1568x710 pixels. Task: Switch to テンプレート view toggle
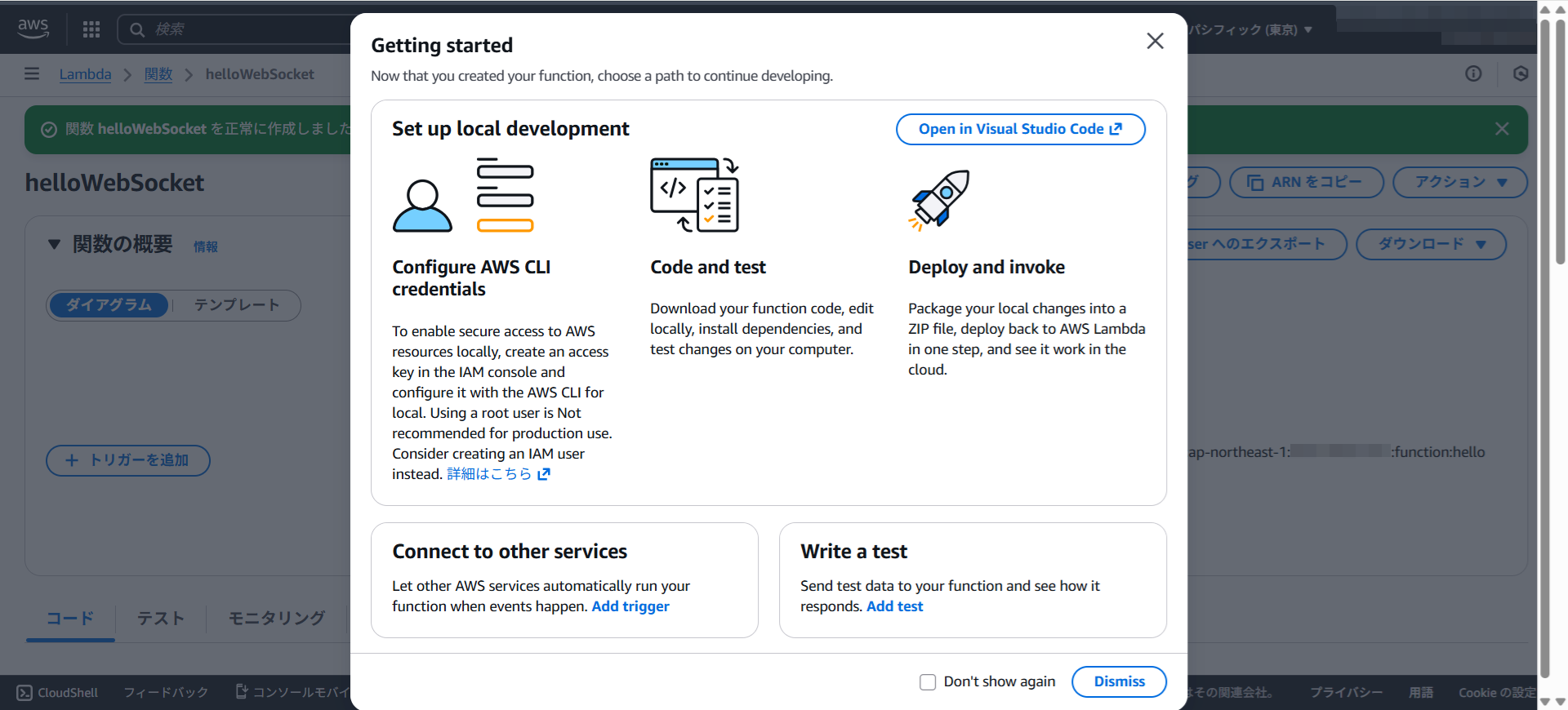tap(237, 305)
